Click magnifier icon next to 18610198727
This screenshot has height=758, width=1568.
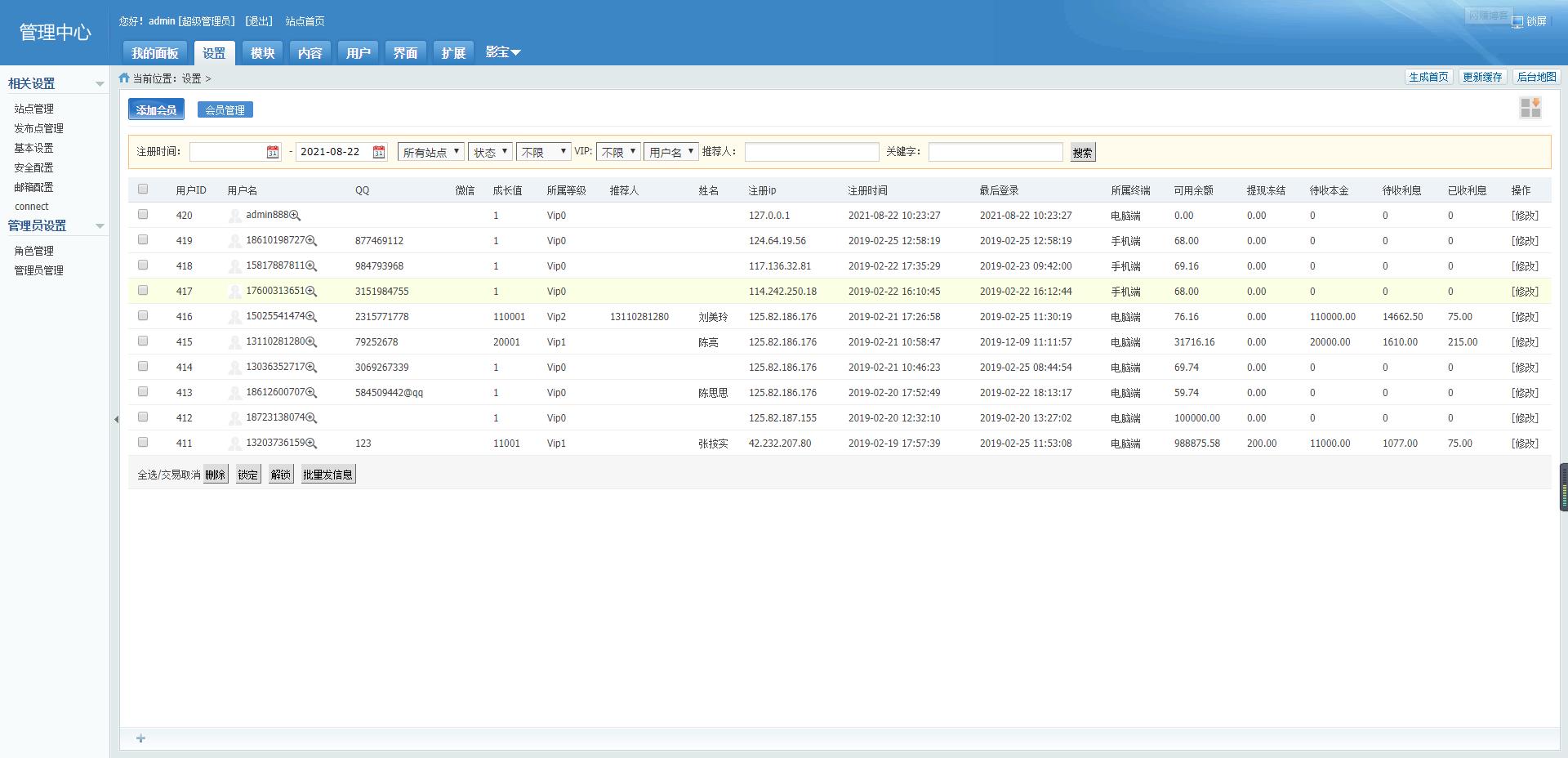[312, 241]
